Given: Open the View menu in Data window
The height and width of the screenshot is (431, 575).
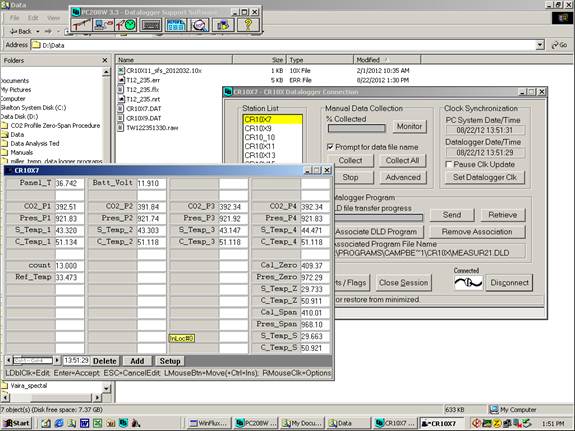Looking at the screenshot, I should tap(53, 18).
